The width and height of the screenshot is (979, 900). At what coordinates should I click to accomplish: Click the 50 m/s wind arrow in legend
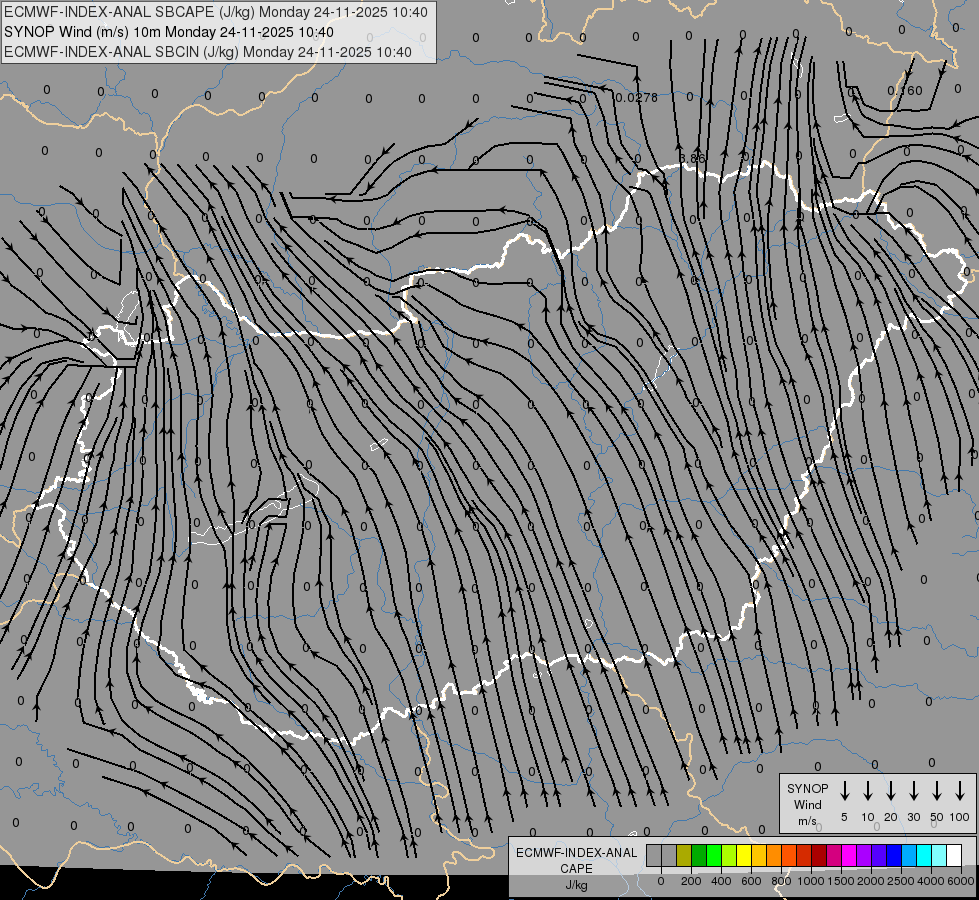pos(937,791)
